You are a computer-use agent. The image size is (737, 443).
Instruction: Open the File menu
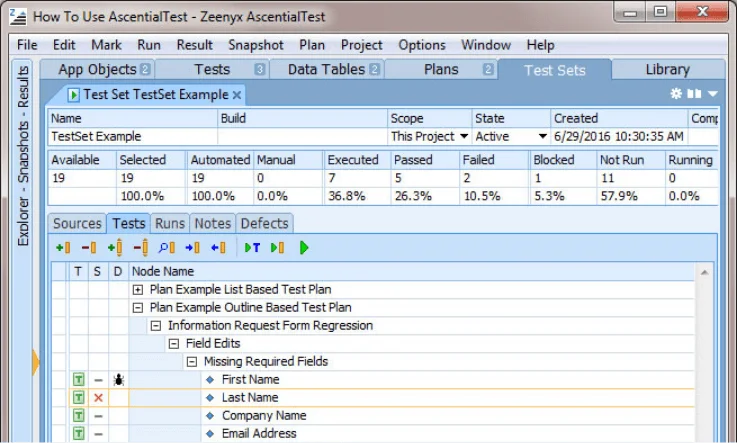click(27, 45)
